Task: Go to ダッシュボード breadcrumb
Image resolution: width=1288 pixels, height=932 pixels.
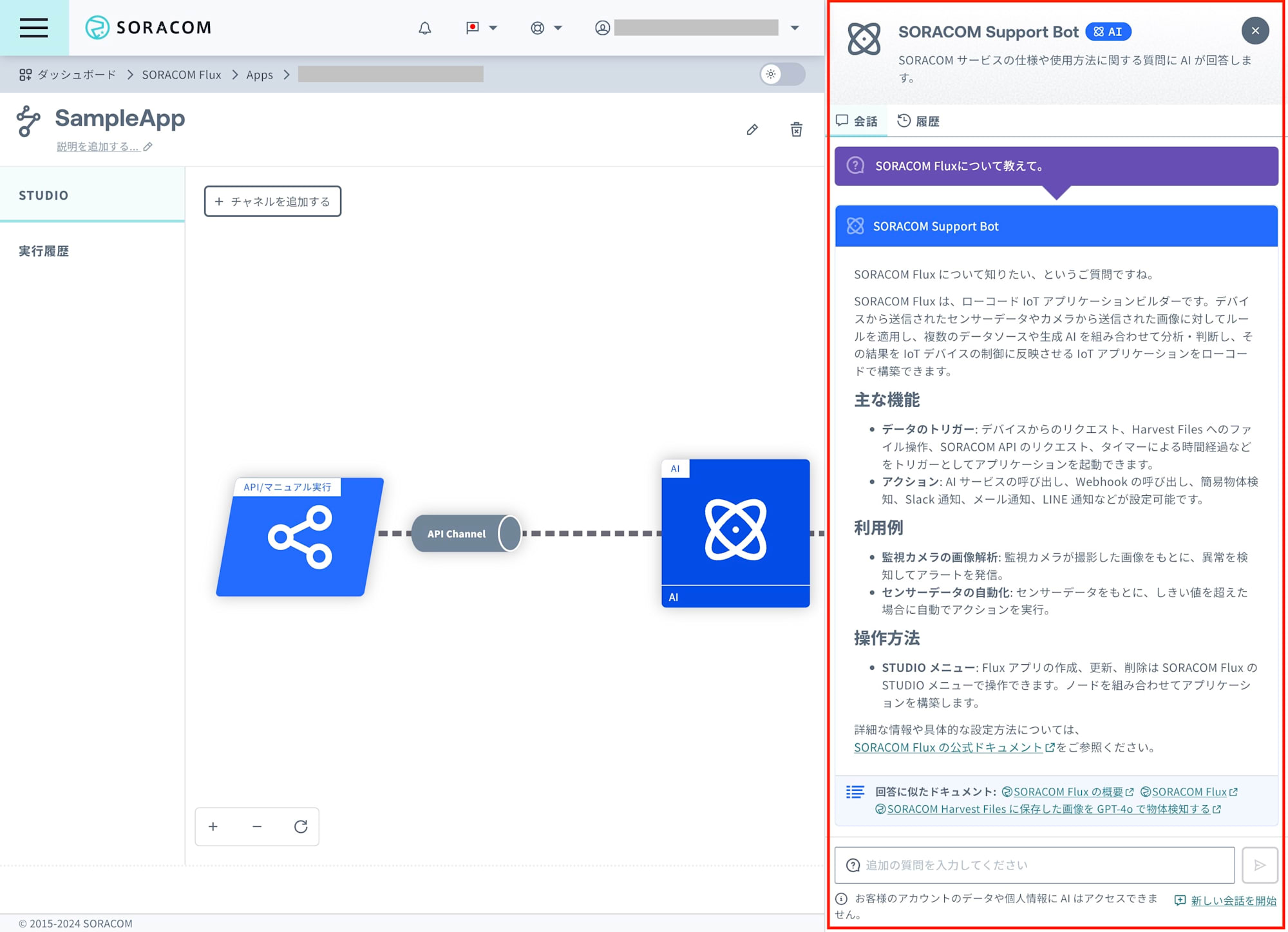Action: (x=77, y=75)
